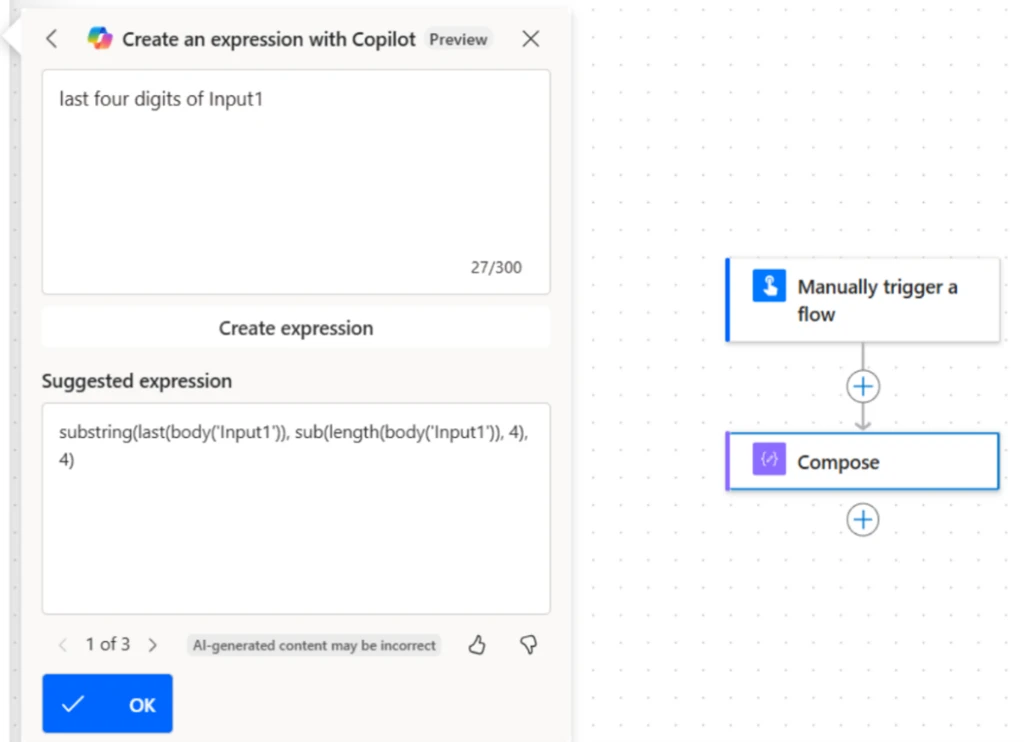Click the prompt text box
The image size is (1024, 742).
click(295, 180)
